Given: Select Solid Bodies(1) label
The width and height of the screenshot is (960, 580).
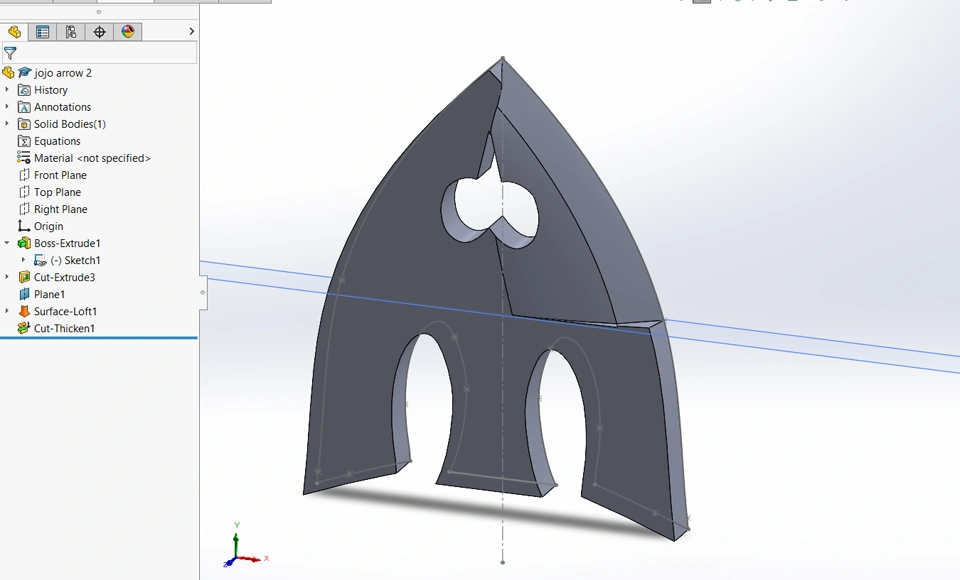Looking at the screenshot, I should 70,124.
